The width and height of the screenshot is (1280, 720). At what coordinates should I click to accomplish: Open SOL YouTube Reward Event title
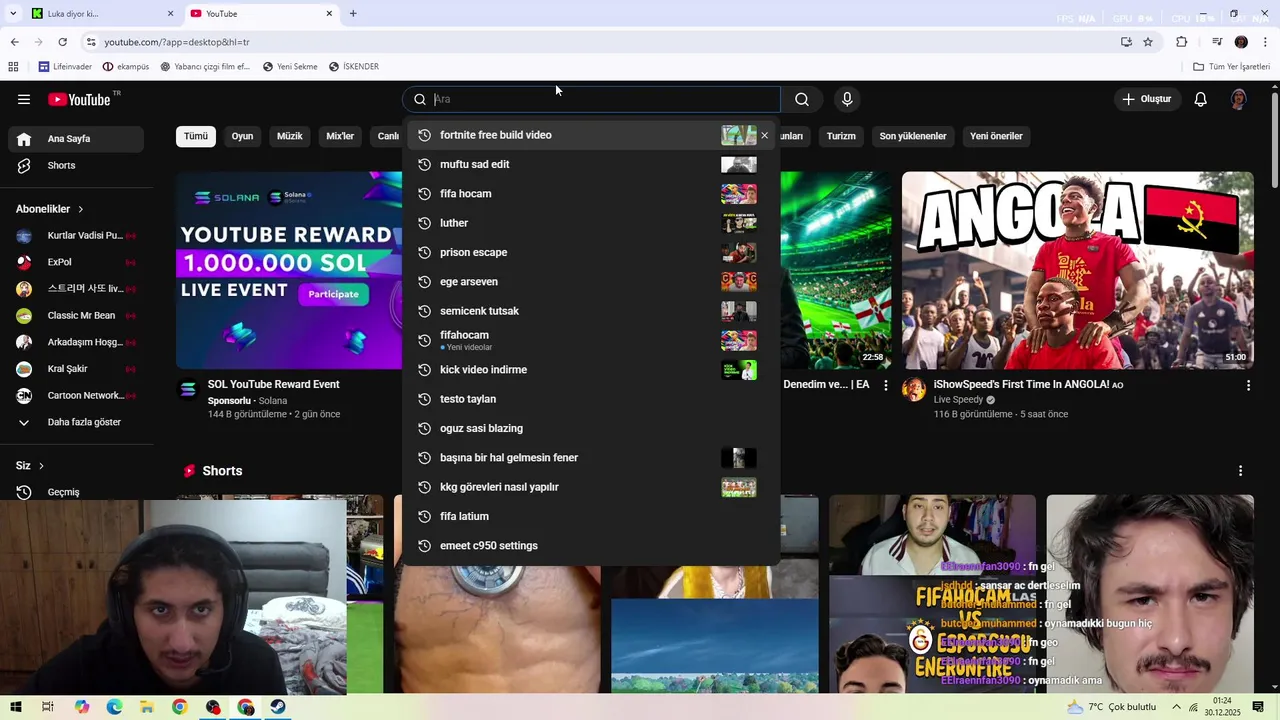(274, 384)
